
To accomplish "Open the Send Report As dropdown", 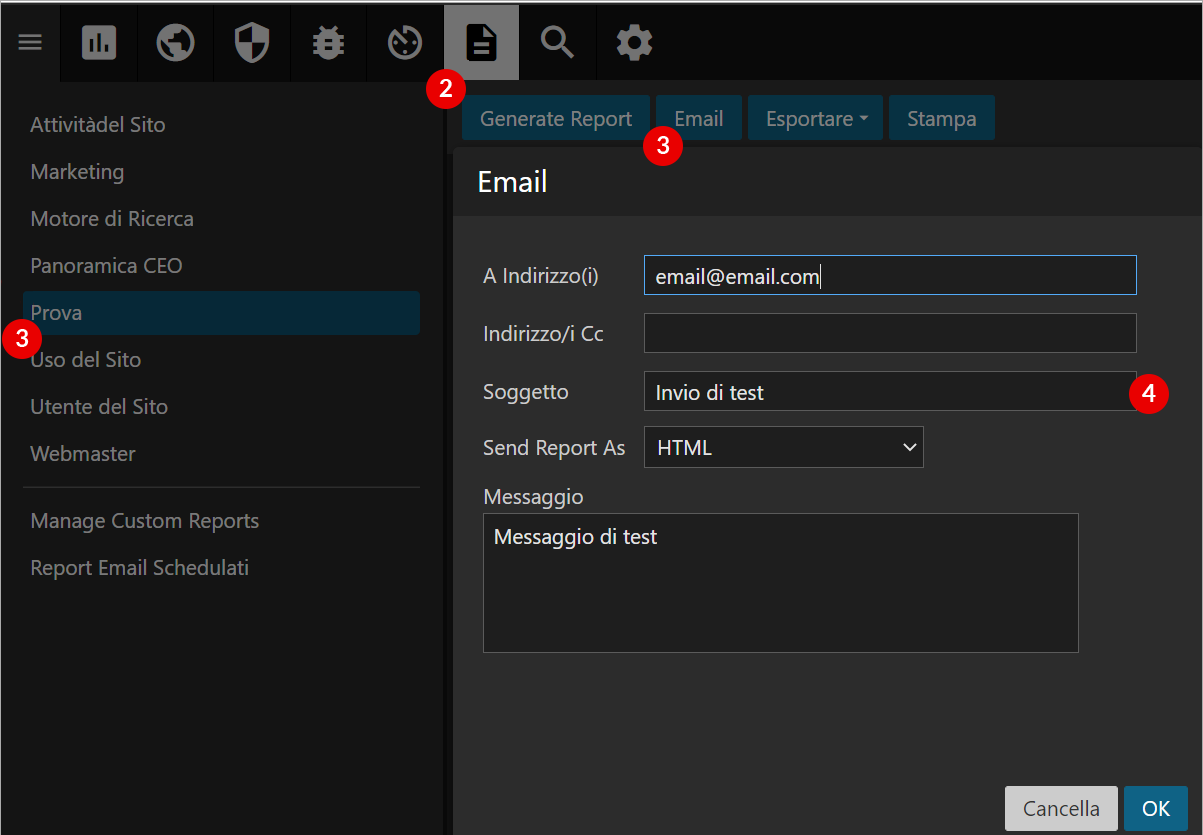I will click(783, 447).
